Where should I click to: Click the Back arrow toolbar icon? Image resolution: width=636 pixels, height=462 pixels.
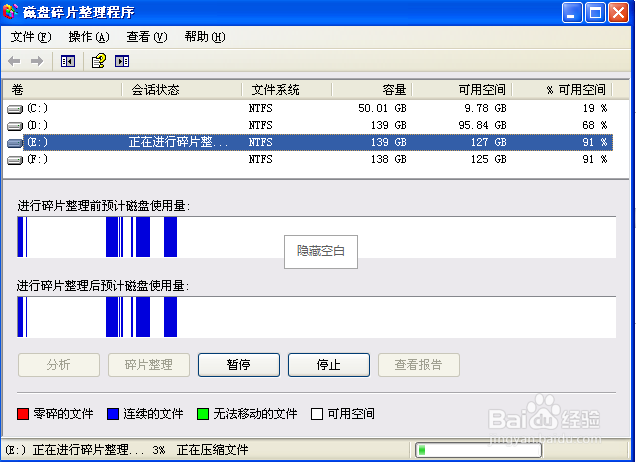tap(14, 61)
